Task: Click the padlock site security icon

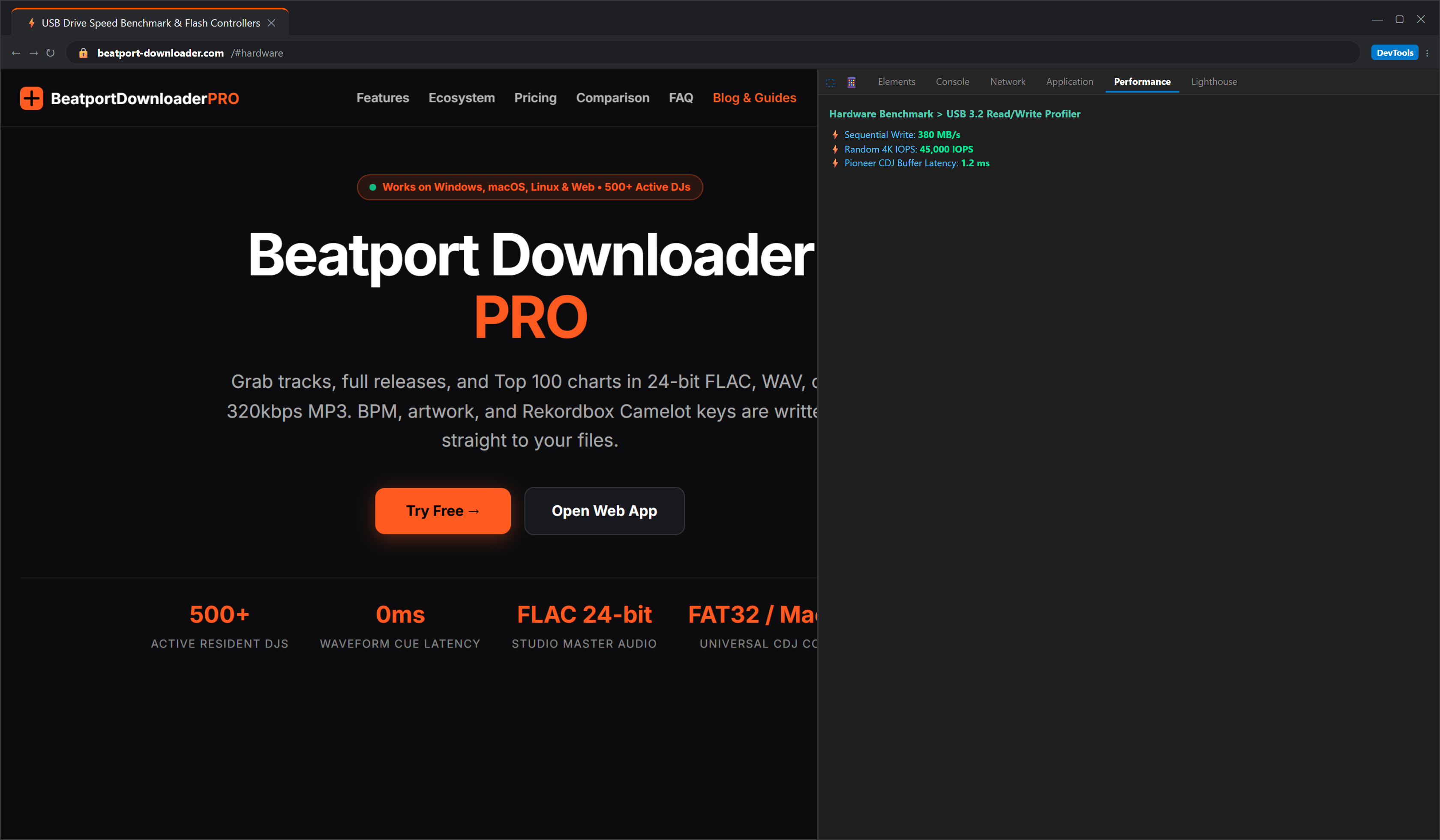Action: click(x=84, y=53)
